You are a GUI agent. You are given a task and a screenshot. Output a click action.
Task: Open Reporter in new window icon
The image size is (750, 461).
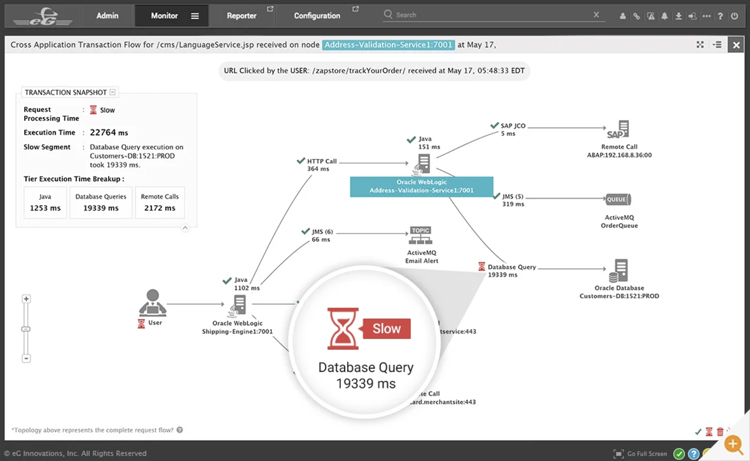tap(270, 9)
